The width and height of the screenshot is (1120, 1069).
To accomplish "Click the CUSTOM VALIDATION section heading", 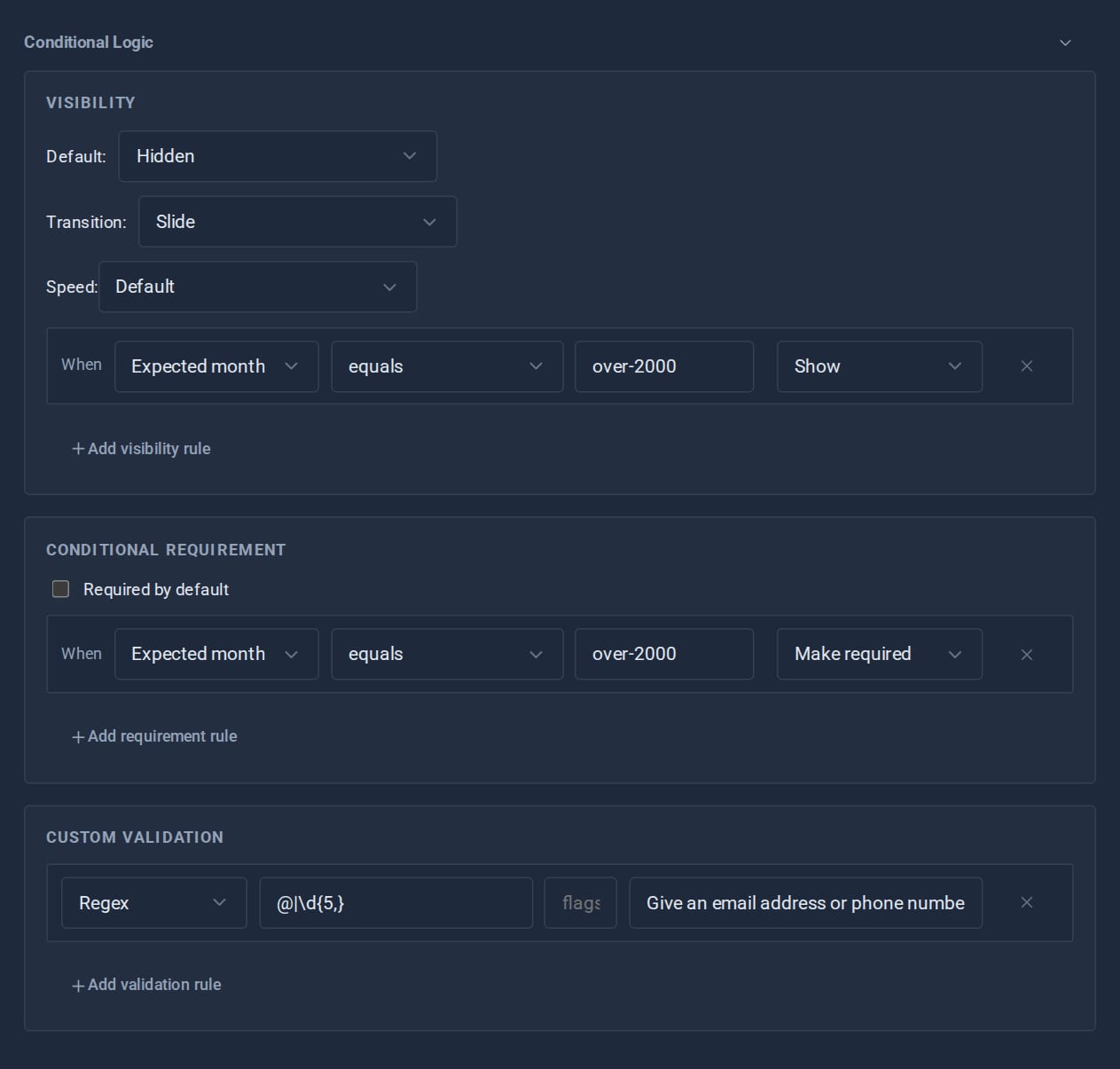I will pyautogui.click(x=135, y=837).
